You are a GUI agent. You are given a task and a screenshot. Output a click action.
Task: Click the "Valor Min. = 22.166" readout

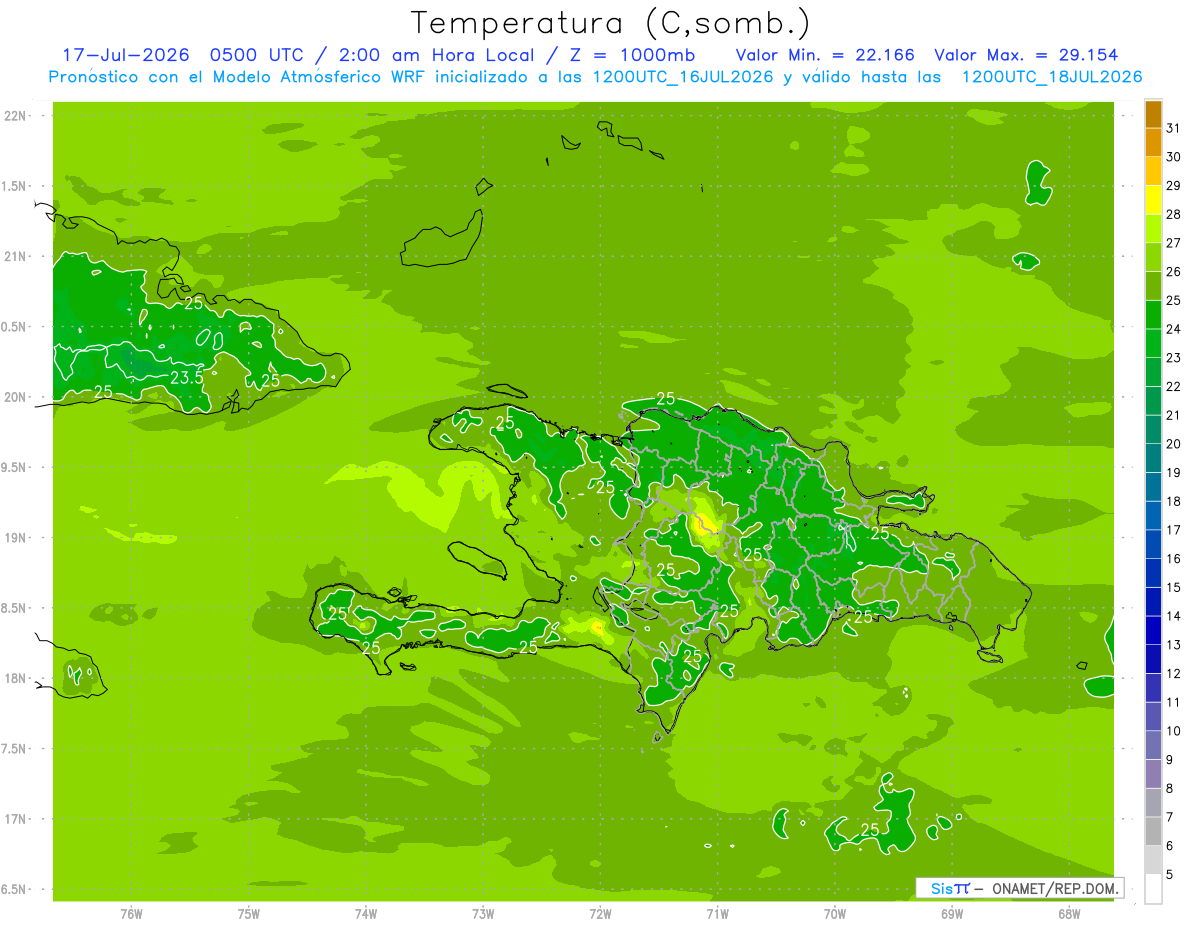click(x=825, y=55)
